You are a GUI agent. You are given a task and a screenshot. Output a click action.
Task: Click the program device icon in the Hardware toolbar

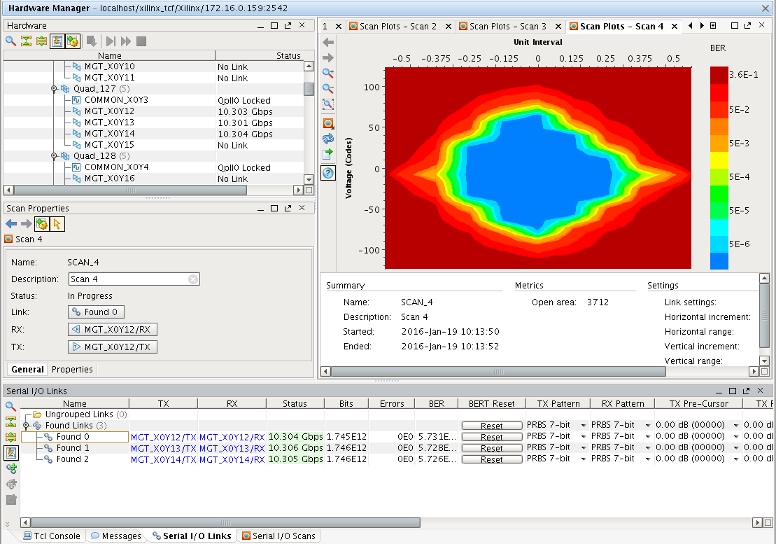point(91,41)
